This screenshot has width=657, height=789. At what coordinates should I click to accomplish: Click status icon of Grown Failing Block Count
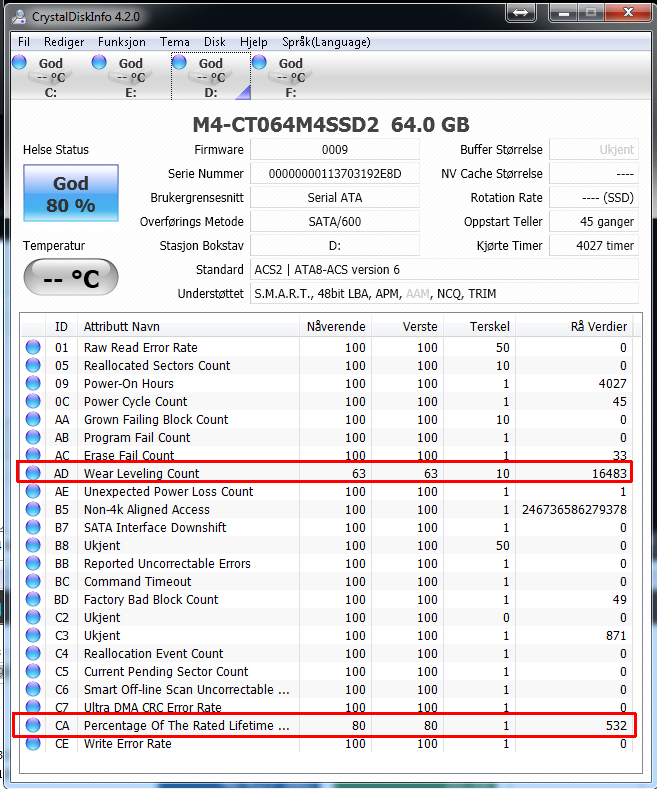coord(33,419)
